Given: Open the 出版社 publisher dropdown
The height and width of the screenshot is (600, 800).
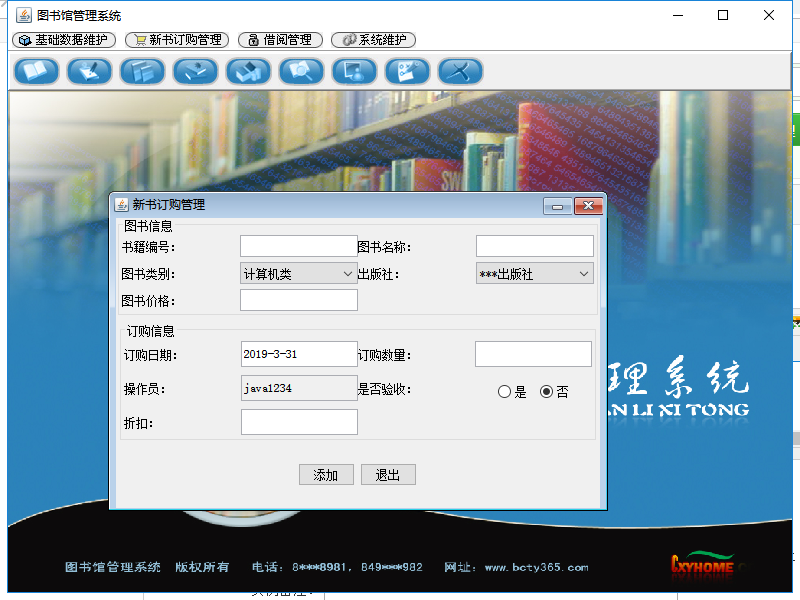Looking at the screenshot, I should [x=534, y=274].
